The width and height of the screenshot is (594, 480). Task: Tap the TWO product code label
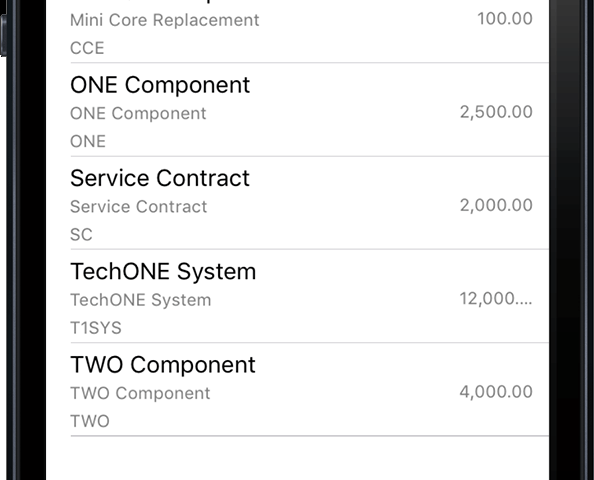pyautogui.click(x=90, y=421)
